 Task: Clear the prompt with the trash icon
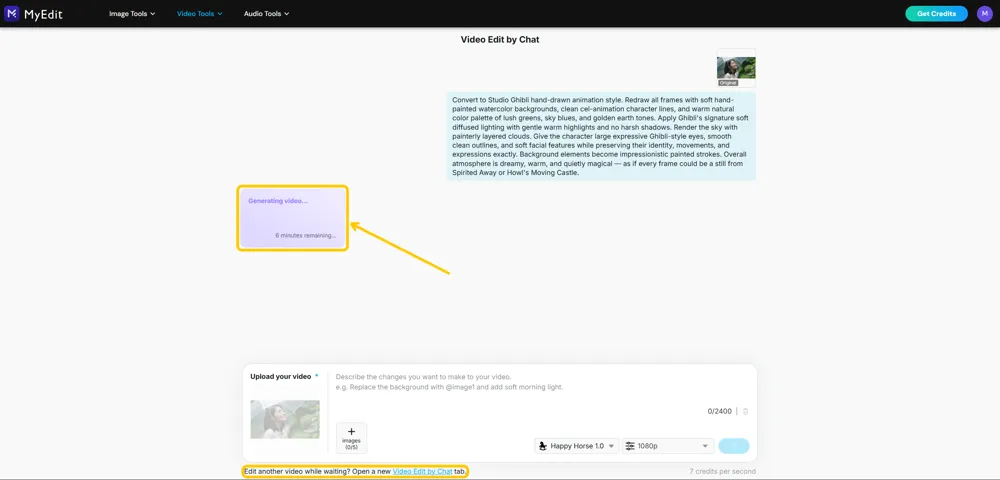point(746,411)
